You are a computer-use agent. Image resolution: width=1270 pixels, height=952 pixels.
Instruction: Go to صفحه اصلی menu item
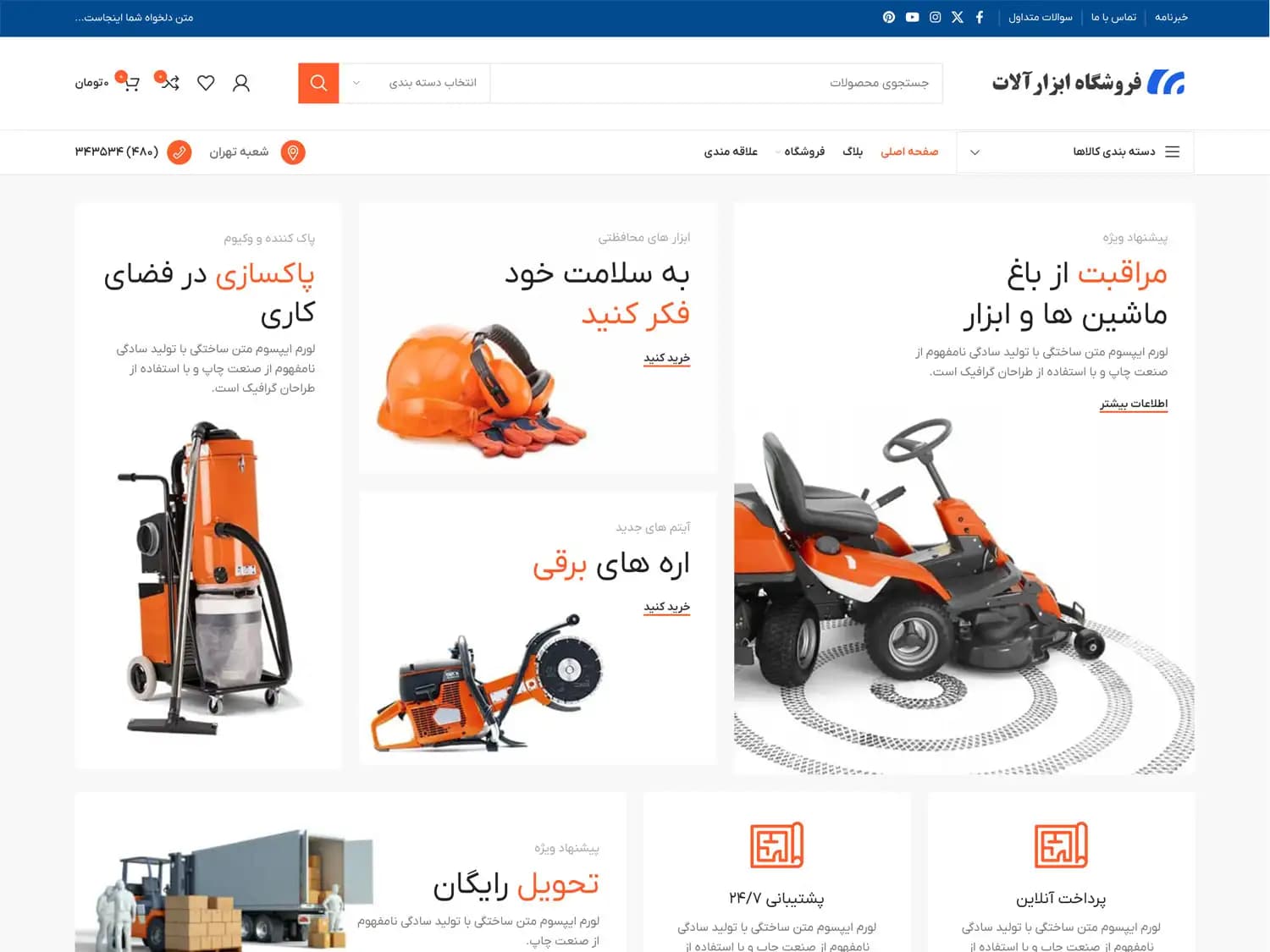(x=909, y=151)
